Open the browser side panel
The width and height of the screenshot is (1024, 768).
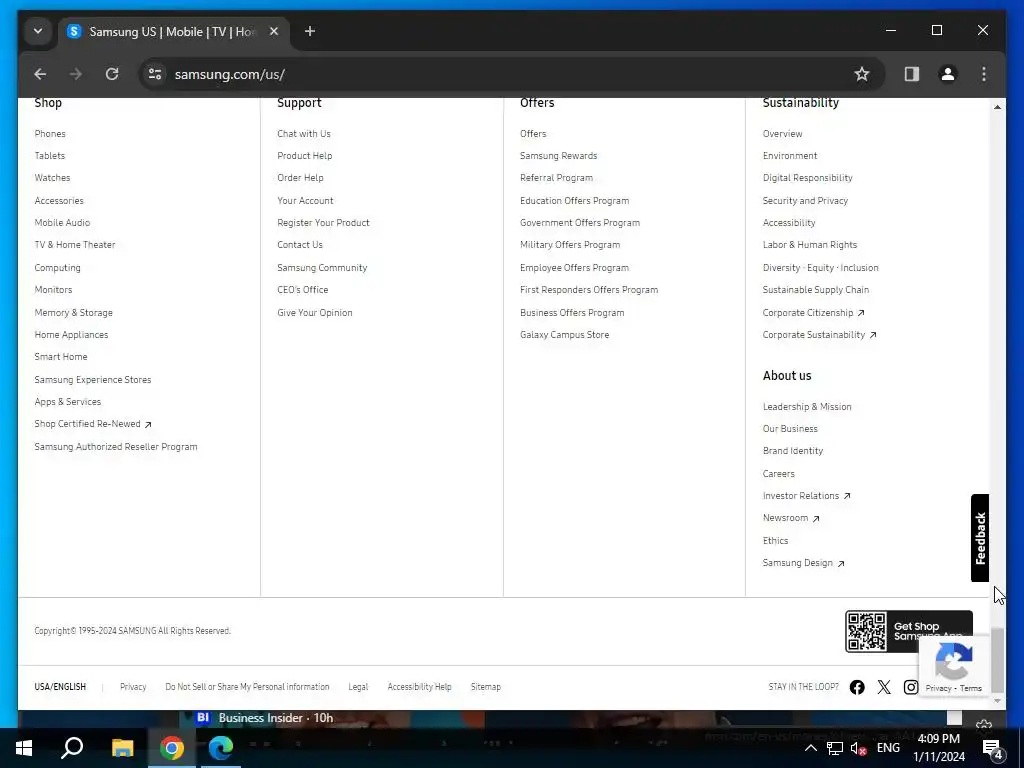point(912,74)
